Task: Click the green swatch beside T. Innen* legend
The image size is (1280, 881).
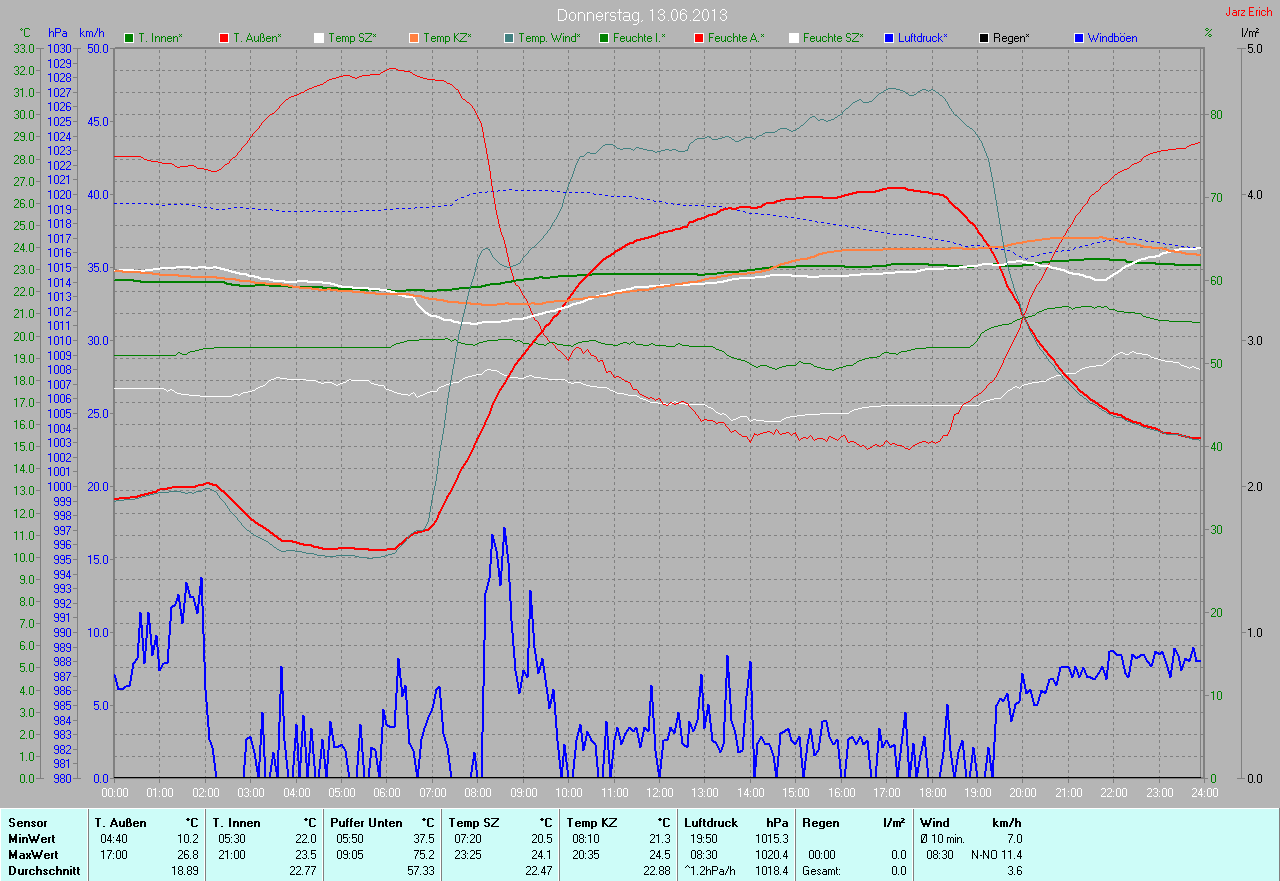Action: tap(129, 38)
